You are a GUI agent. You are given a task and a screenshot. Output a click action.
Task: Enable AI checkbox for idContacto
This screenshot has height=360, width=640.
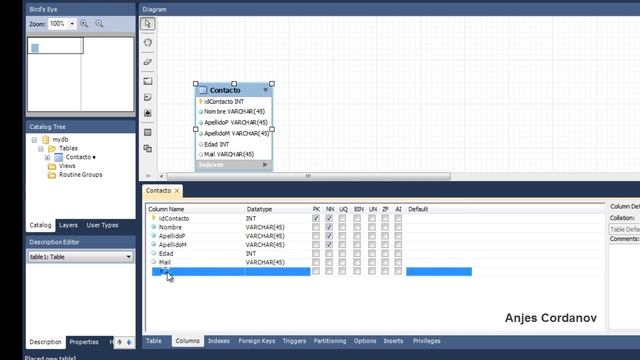[x=398, y=218]
